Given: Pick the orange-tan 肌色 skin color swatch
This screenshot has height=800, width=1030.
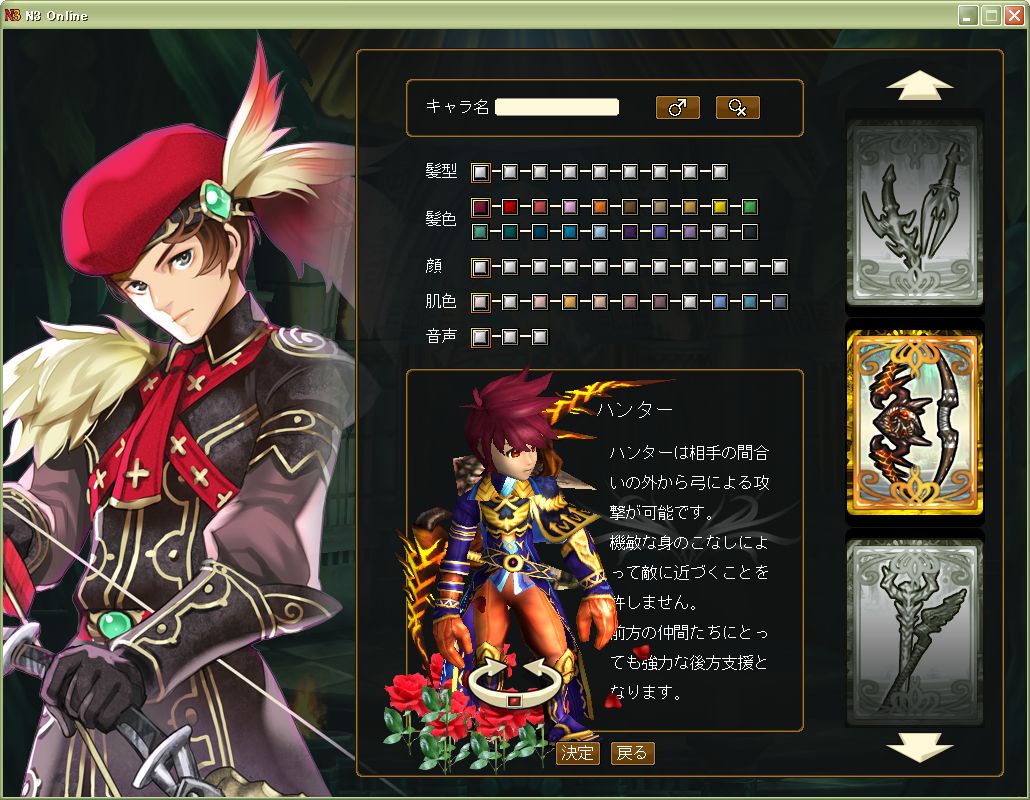Looking at the screenshot, I should [570, 302].
